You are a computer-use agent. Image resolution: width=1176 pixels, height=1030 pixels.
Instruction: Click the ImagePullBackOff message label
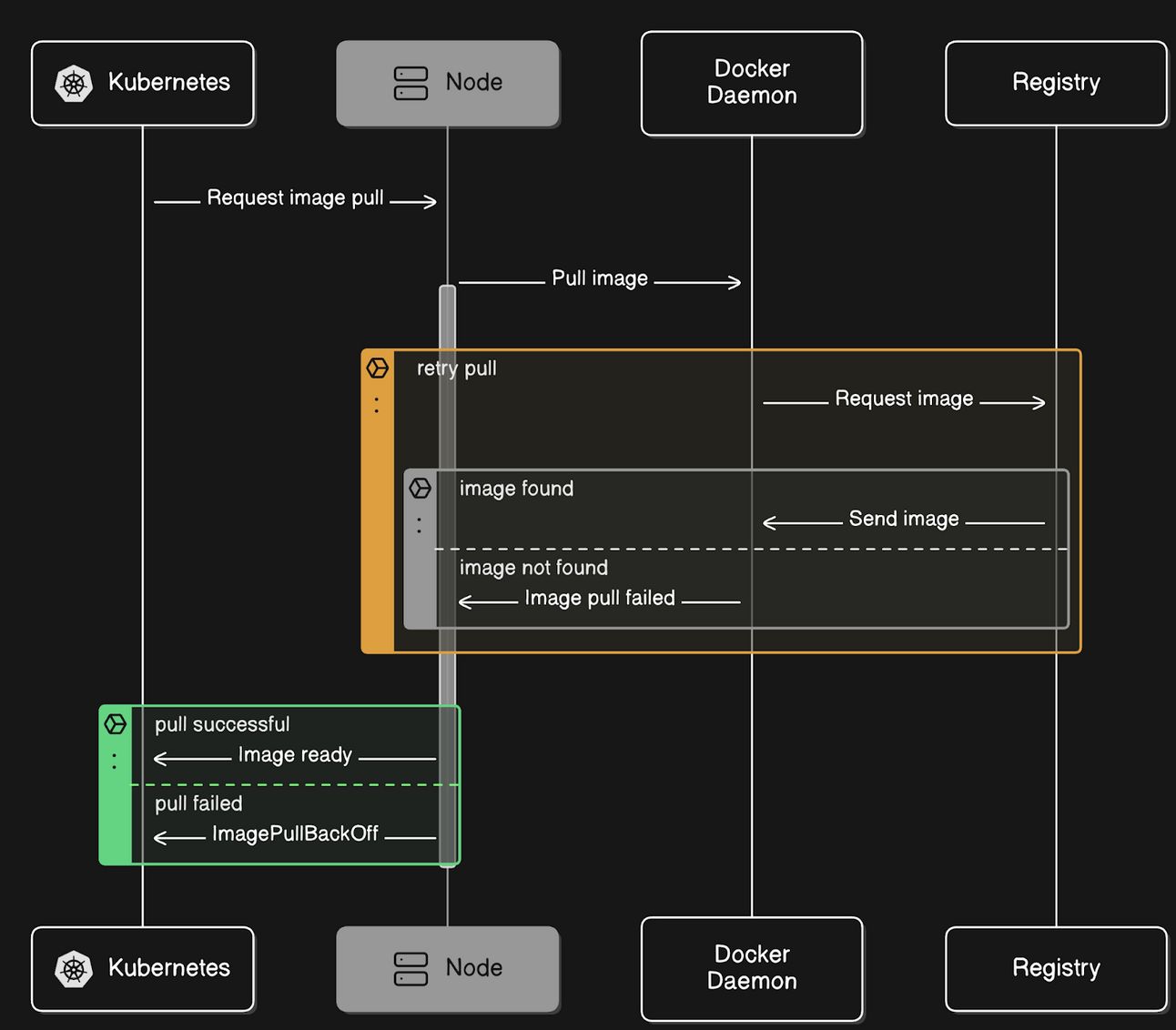295,833
